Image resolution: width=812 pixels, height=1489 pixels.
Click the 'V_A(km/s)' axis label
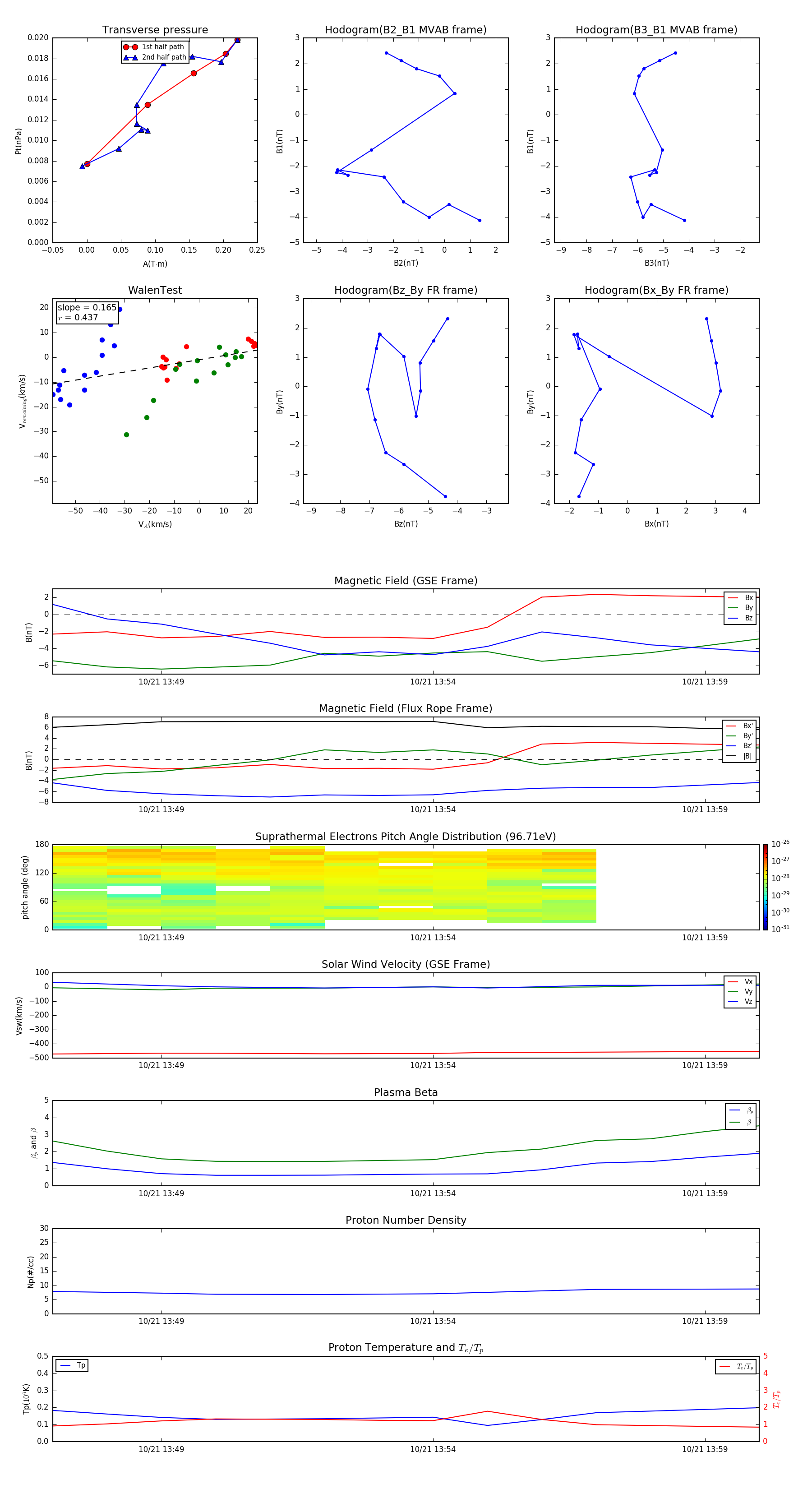(155, 524)
